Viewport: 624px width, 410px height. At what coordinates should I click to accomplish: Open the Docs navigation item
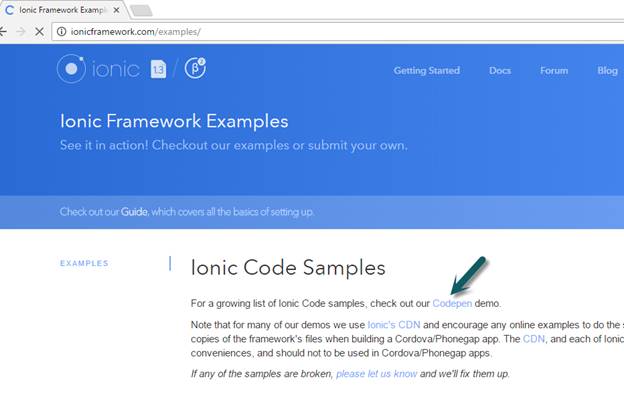click(x=500, y=71)
